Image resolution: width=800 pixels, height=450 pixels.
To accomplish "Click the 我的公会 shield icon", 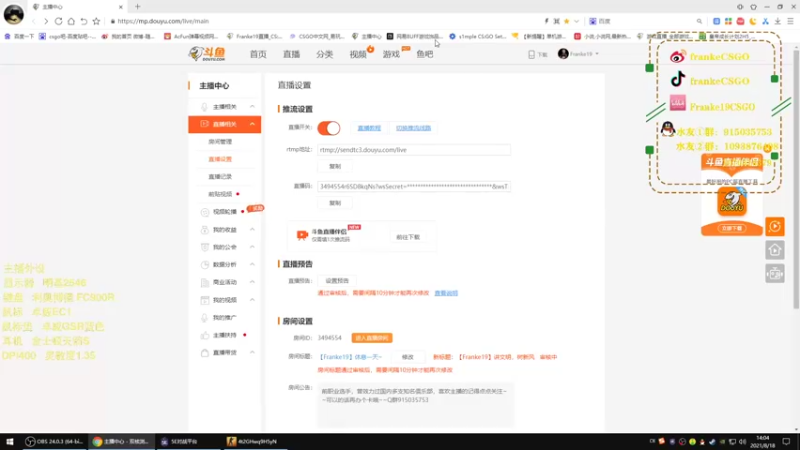I will tap(205, 247).
